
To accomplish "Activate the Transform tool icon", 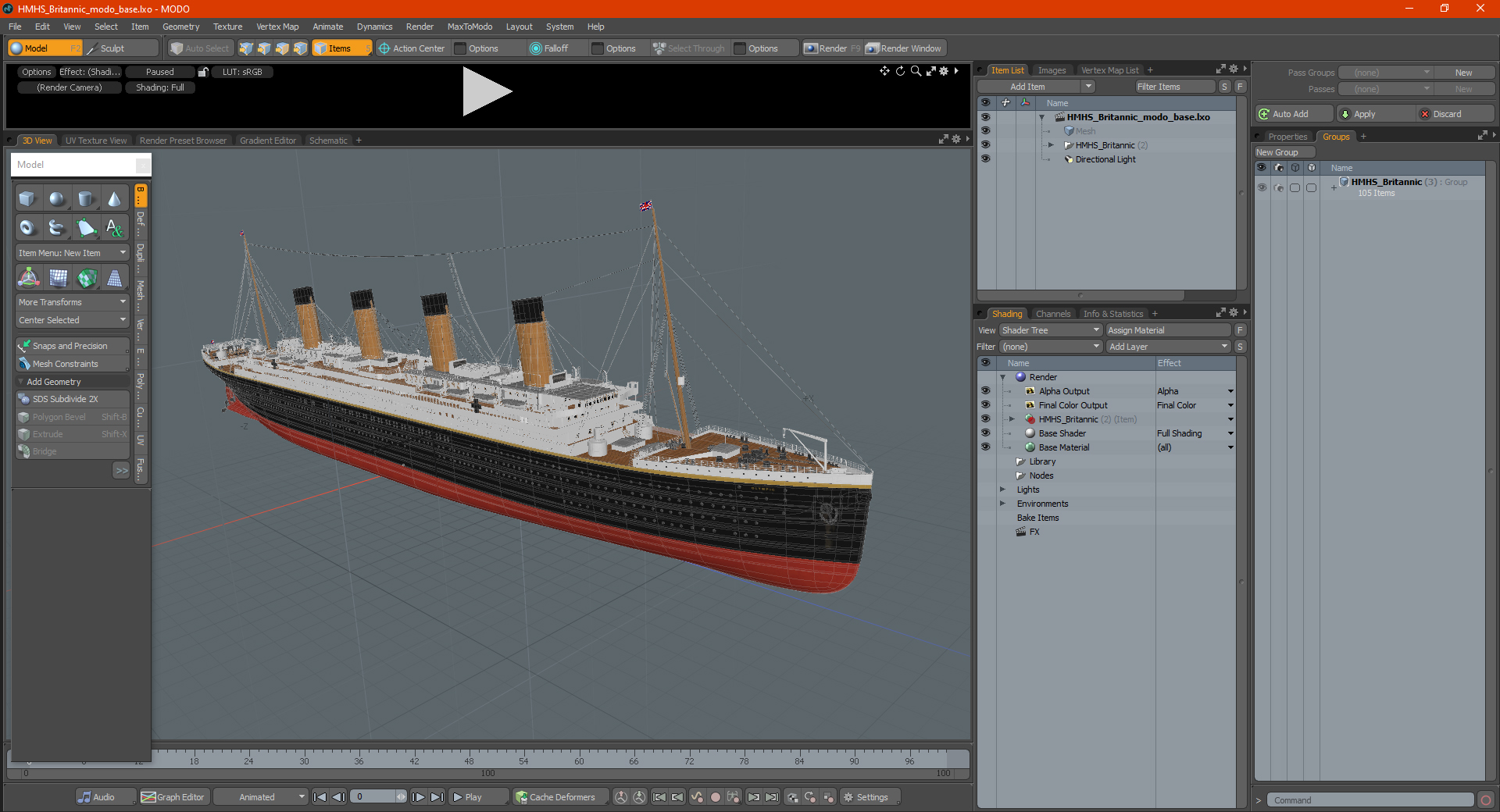I will [29, 278].
